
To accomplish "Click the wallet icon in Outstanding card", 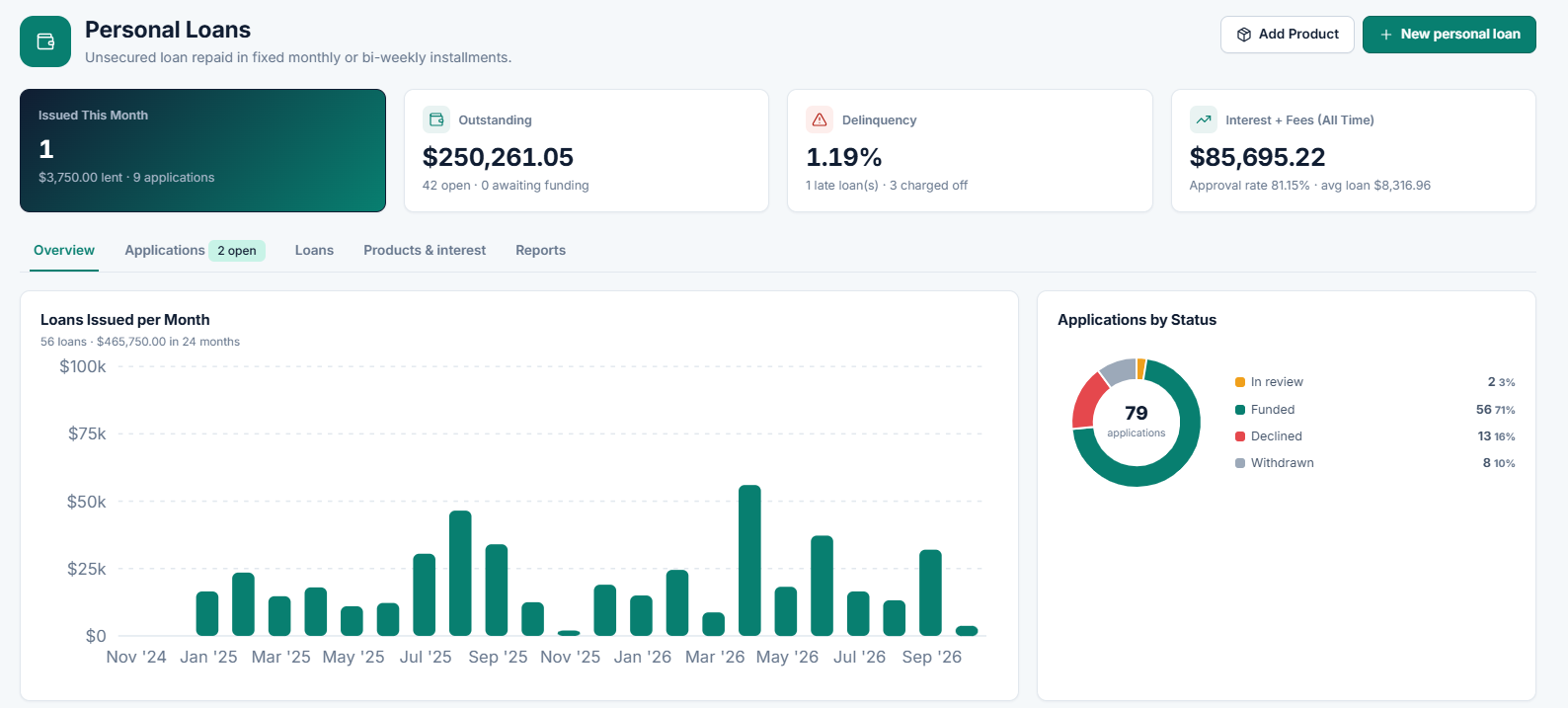I will pyautogui.click(x=436, y=119).
